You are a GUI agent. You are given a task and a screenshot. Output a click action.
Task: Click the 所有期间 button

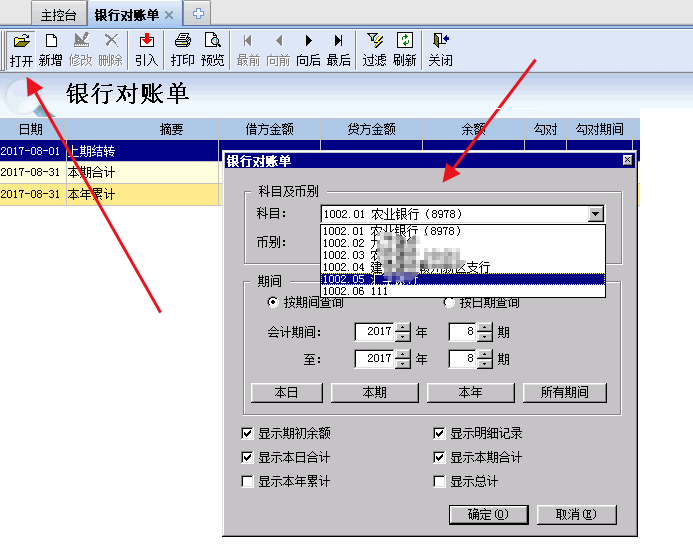(x=565, y=393)
